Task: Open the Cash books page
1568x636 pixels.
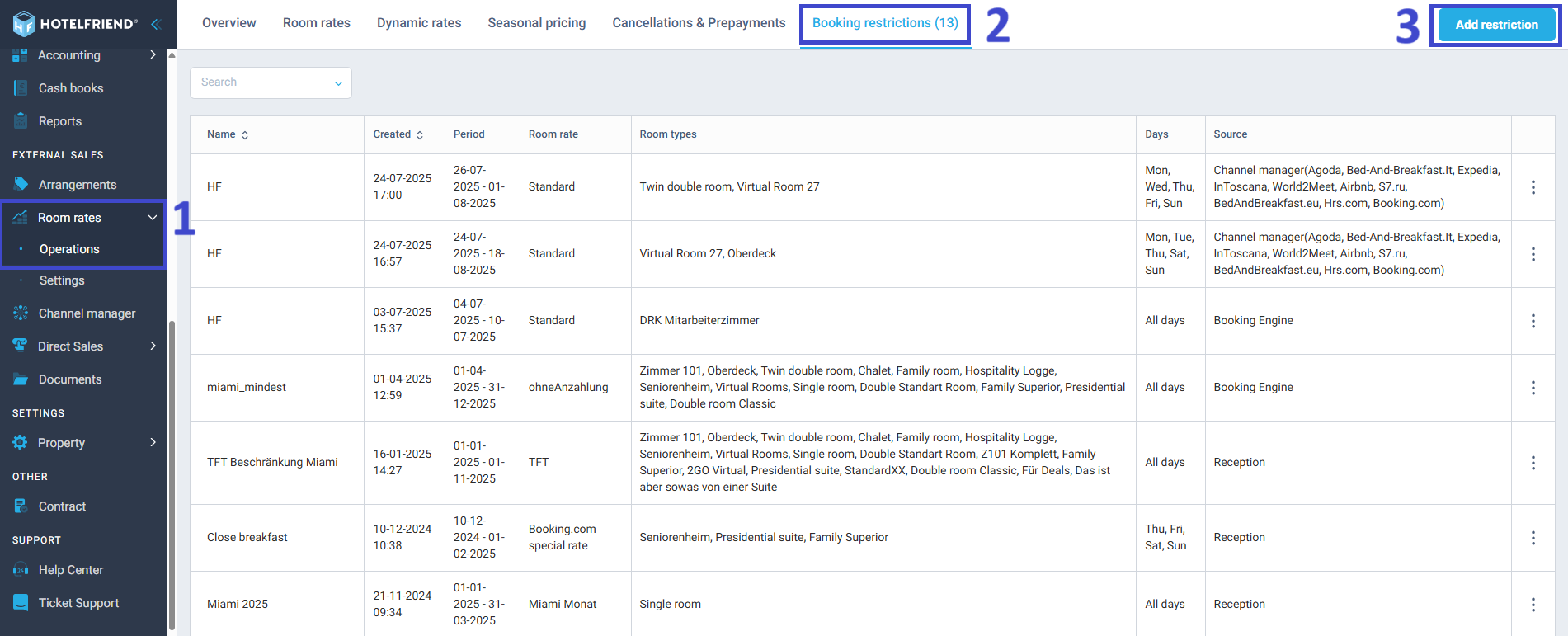Action: coord(71,88)
